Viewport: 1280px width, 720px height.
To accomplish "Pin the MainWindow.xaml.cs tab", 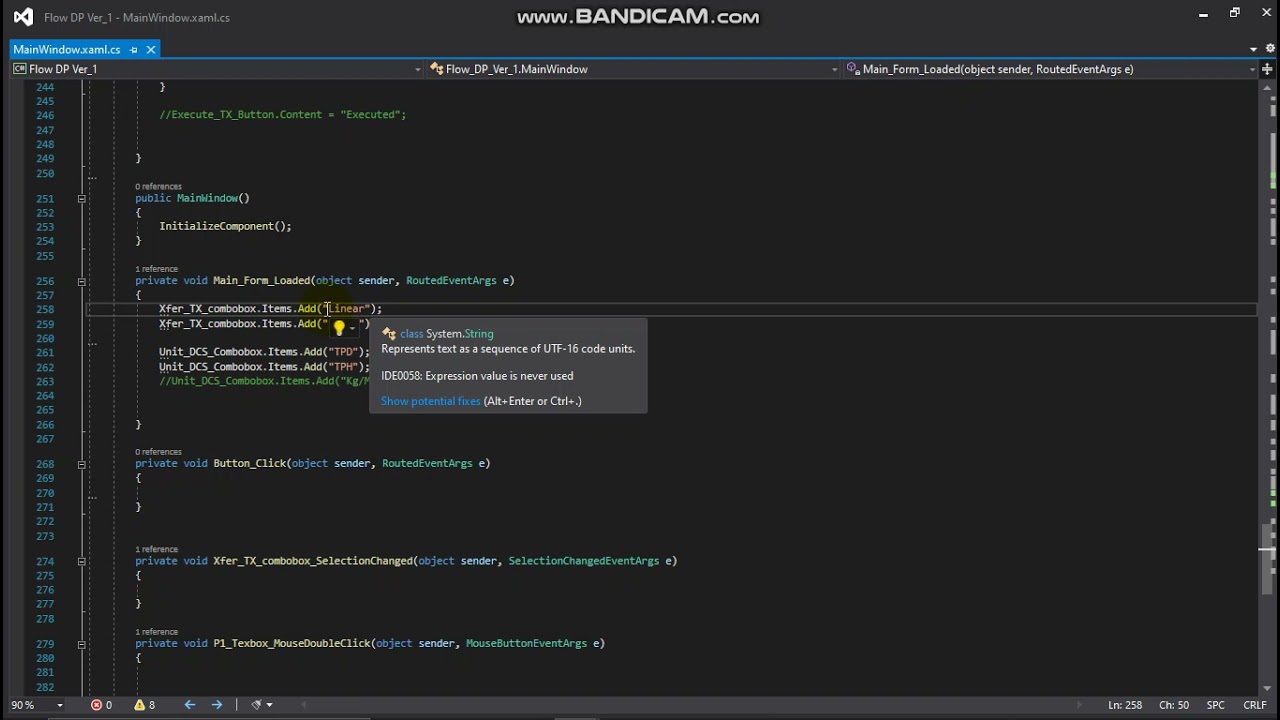I will coord(134,49).
